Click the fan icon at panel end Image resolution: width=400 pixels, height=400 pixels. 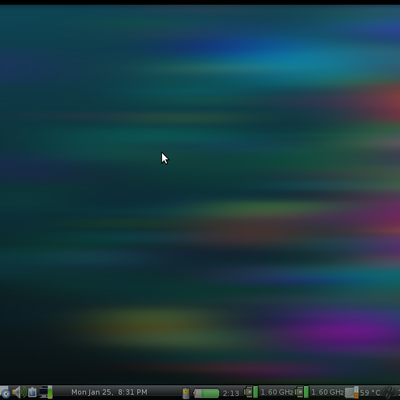pyautogui.click(x=389, y=392)
